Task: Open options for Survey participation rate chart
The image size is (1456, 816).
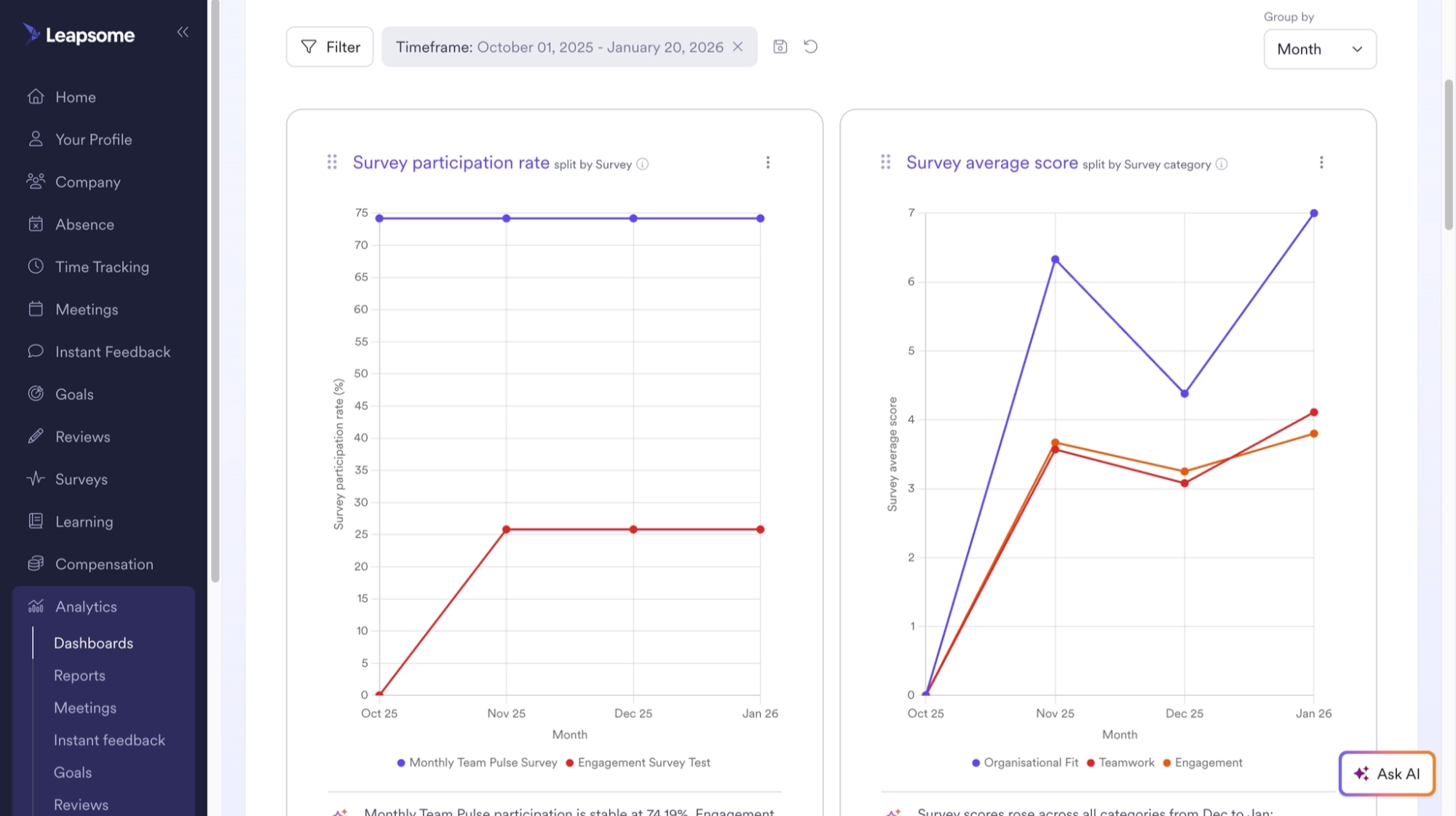Action: point(768,162)
